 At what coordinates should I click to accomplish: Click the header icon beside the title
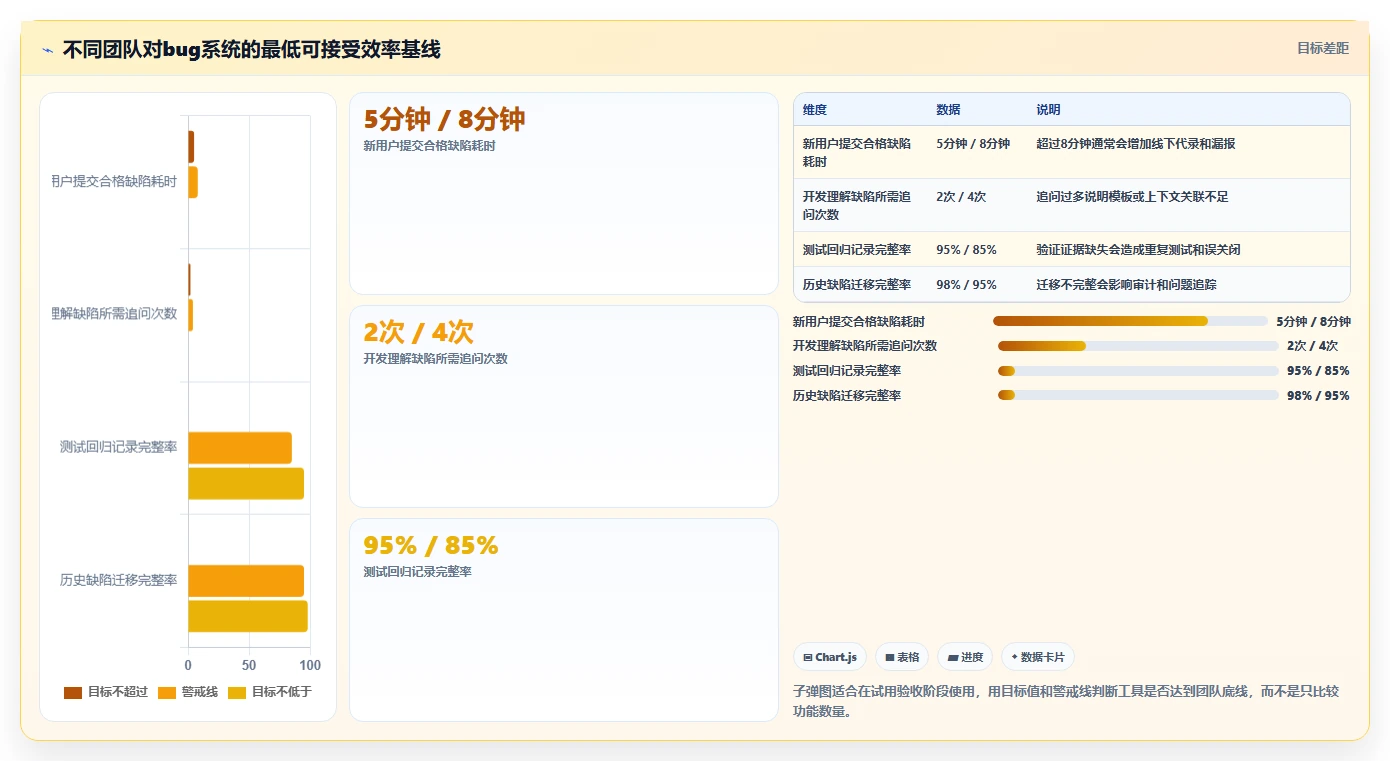[47, 50]
